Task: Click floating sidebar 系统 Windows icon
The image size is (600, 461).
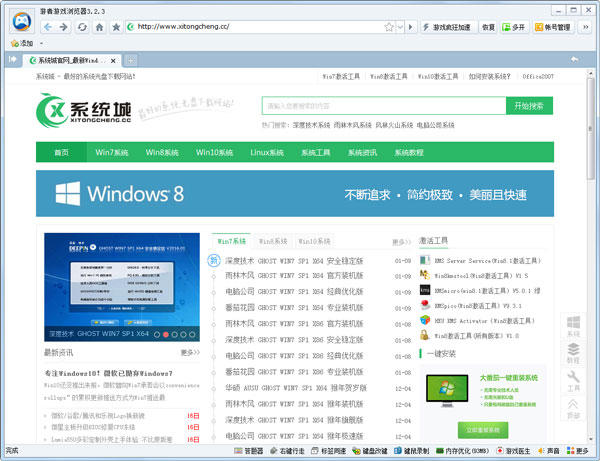Action: pos(573,326)
